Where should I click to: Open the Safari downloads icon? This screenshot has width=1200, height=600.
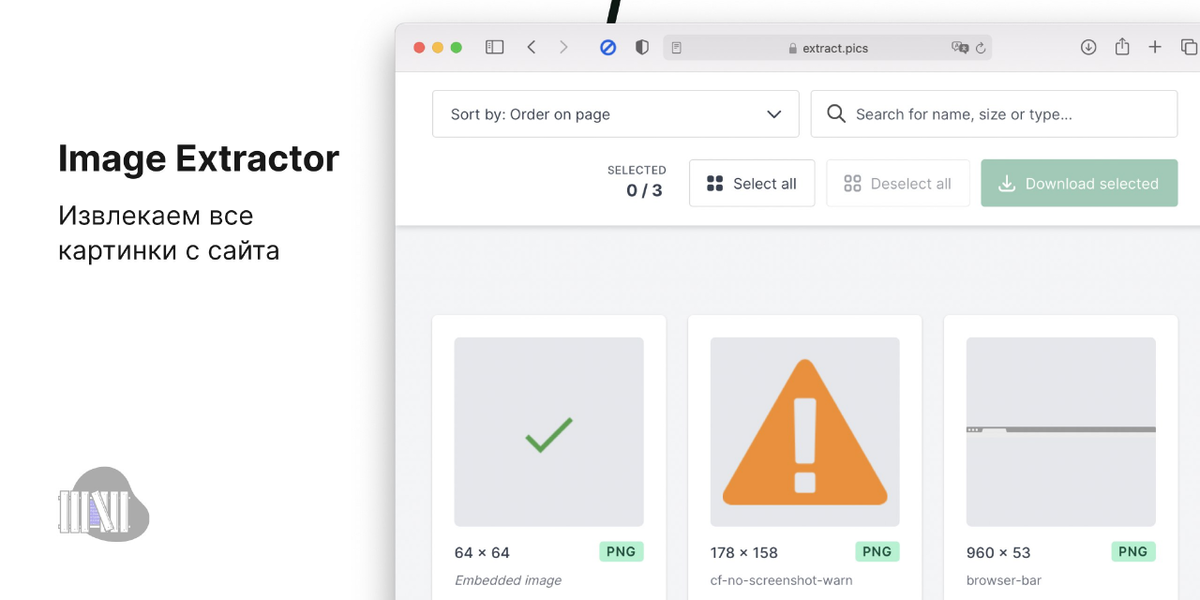pyautogui.click(x=1089, y=47)
